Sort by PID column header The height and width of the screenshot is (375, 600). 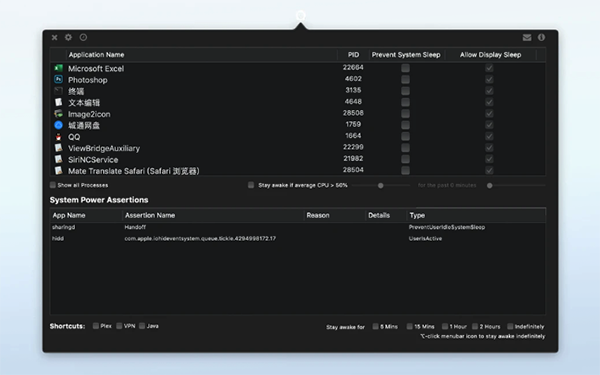354,55
